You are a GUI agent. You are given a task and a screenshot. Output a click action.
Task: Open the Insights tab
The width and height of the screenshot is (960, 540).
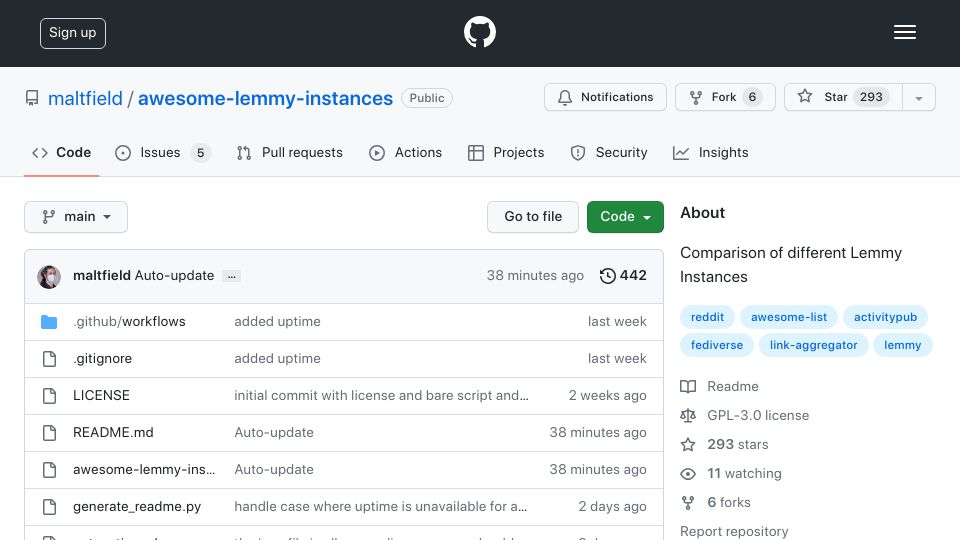710,152
